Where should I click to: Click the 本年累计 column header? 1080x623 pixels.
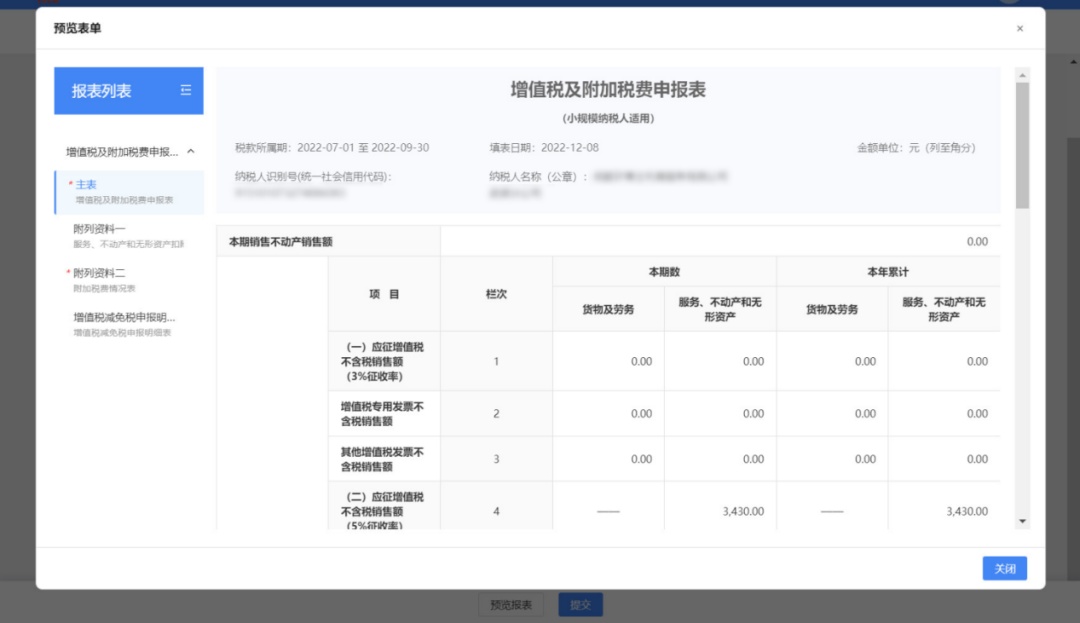click(x=888, y=272)
